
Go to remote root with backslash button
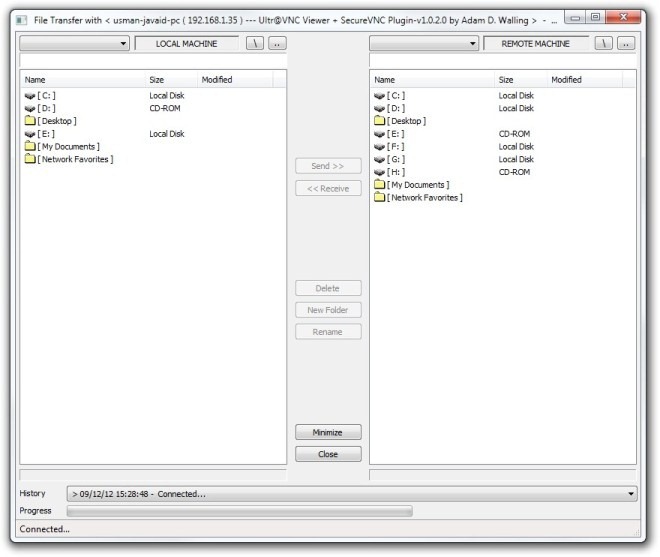click(x=604, y=43)
